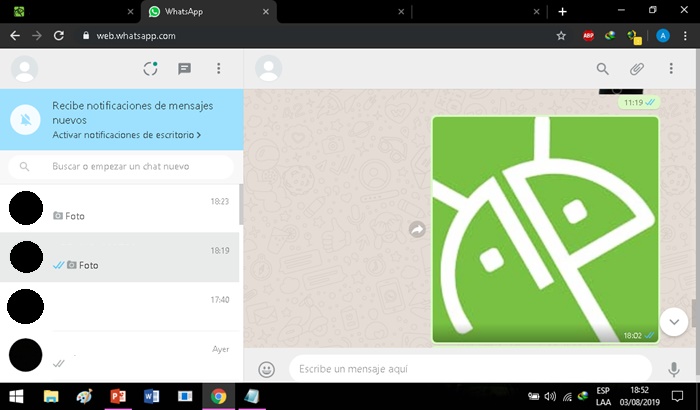Go back using the browser back arrow

tap(15, 36)
